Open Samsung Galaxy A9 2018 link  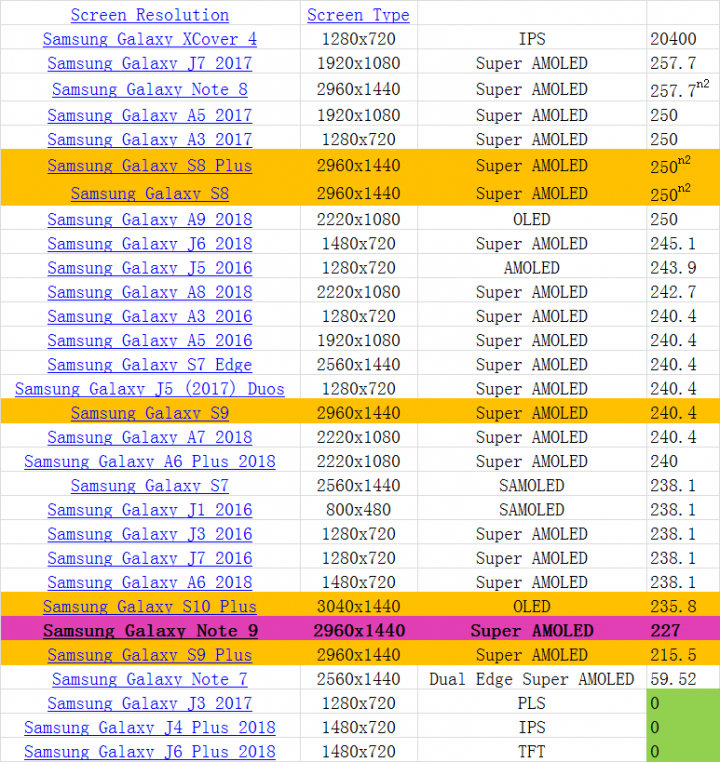tap(150, 220)
